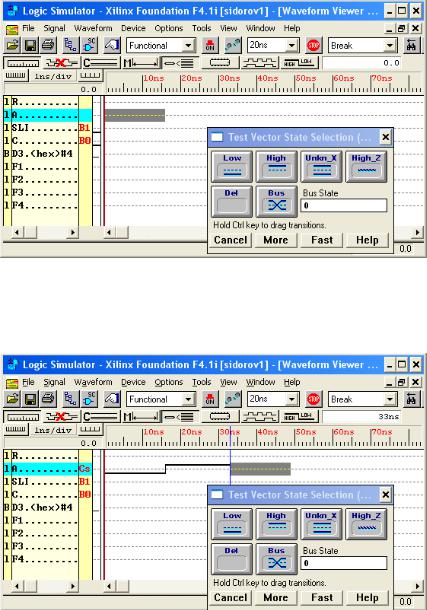Click Bus State input field, lower dialog
Viewport: 427px width, 610px height.
coord(344,563)
